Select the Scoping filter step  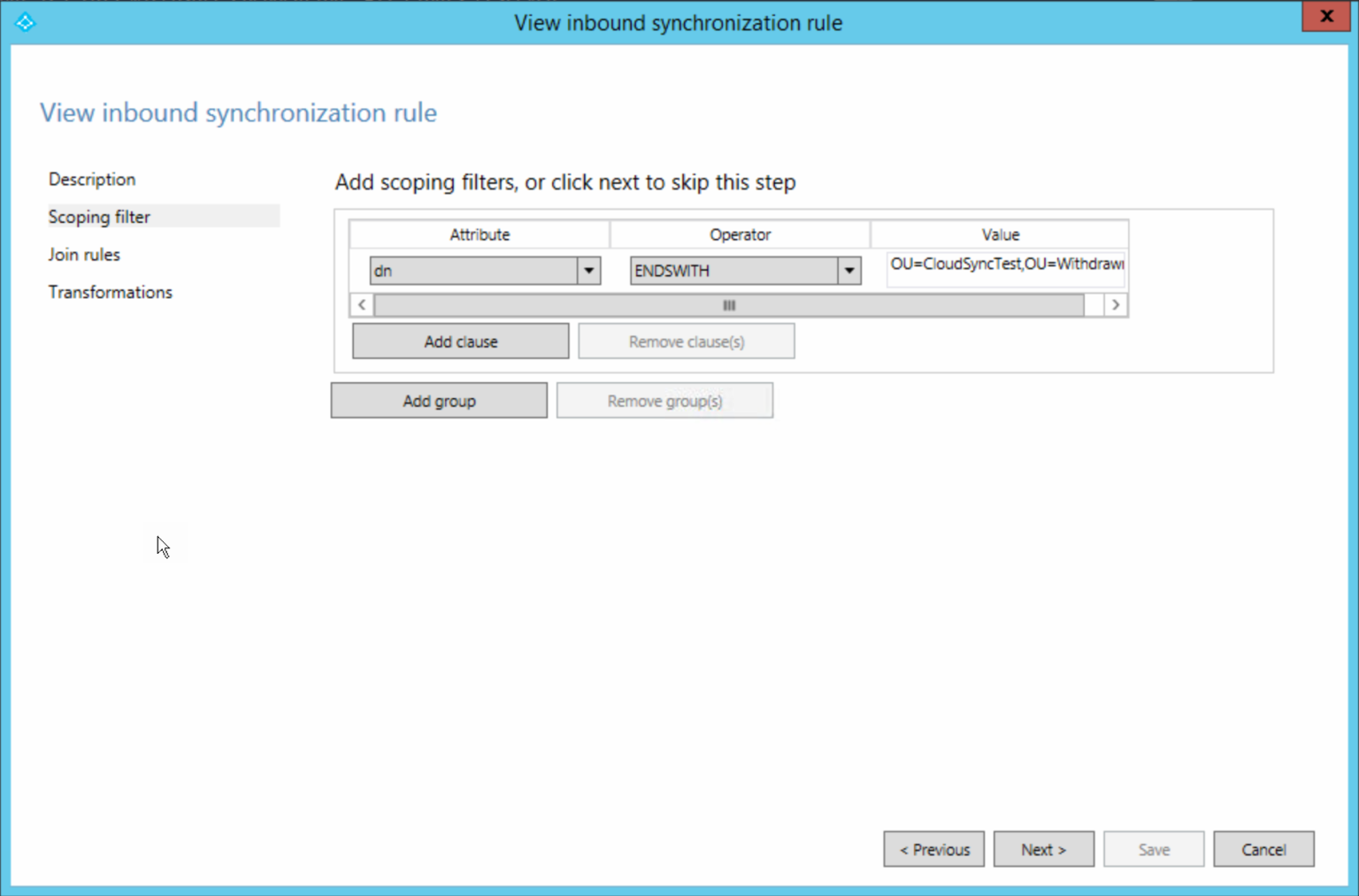tap(99, 216)
